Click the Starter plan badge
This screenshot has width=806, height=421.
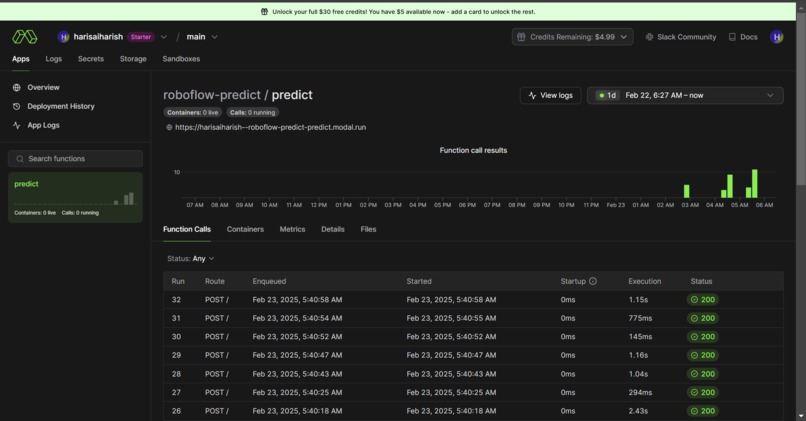tap(140, 37)
